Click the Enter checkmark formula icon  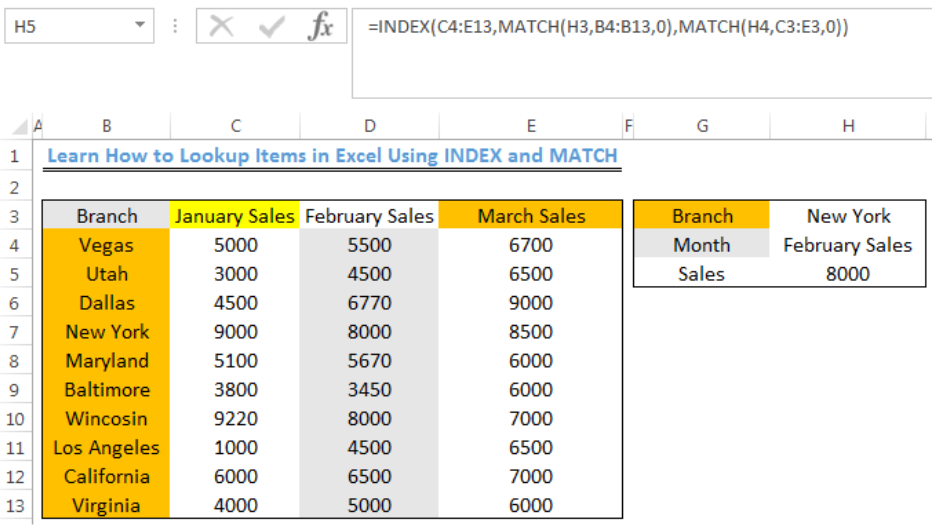271,26
